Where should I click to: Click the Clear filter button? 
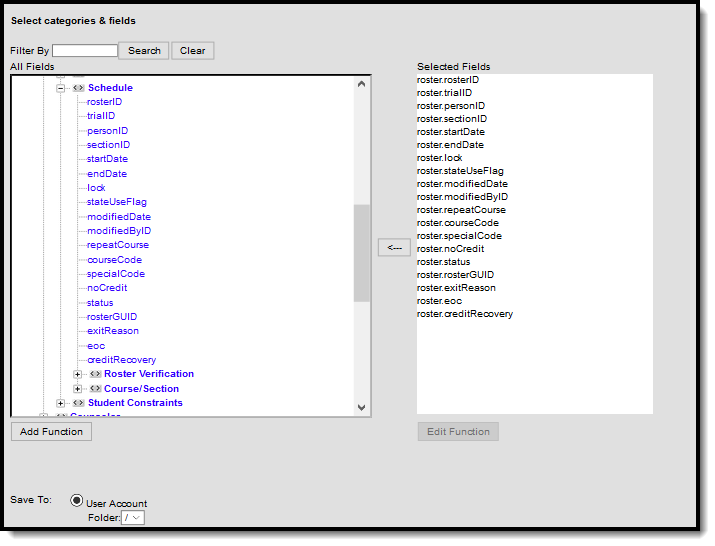pyautogui.click(x=192, y=51)
